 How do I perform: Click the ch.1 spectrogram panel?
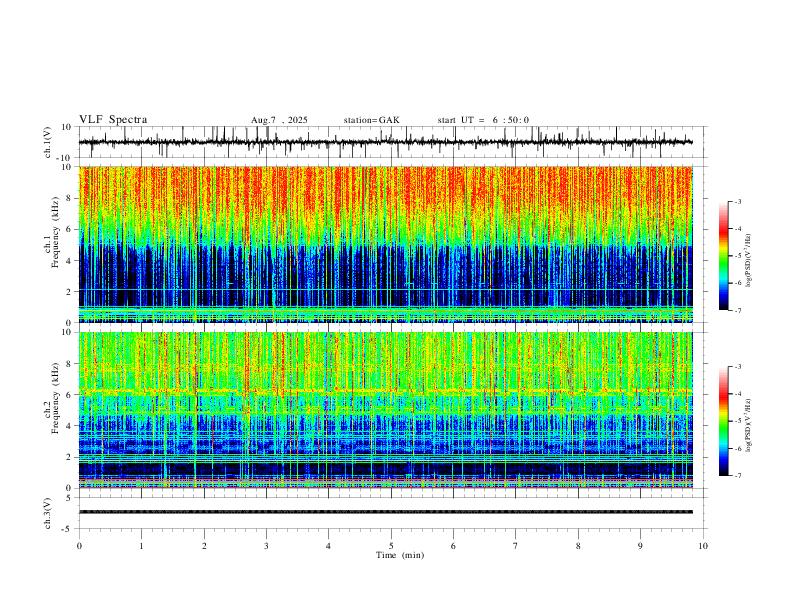(385, 244)
